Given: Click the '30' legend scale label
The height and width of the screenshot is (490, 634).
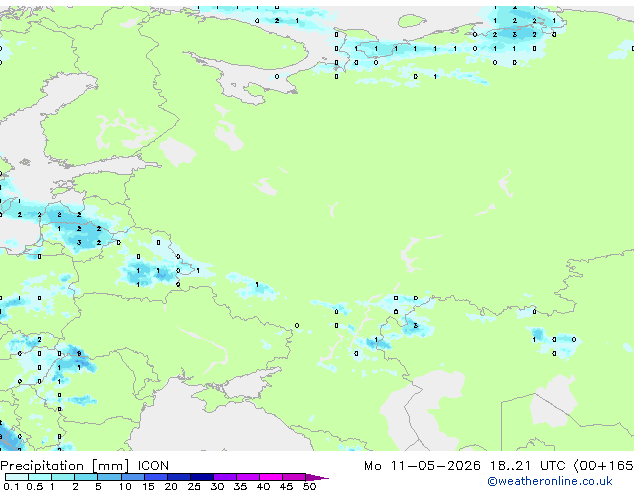Looking at the screenshot, I should click(217, 486).
